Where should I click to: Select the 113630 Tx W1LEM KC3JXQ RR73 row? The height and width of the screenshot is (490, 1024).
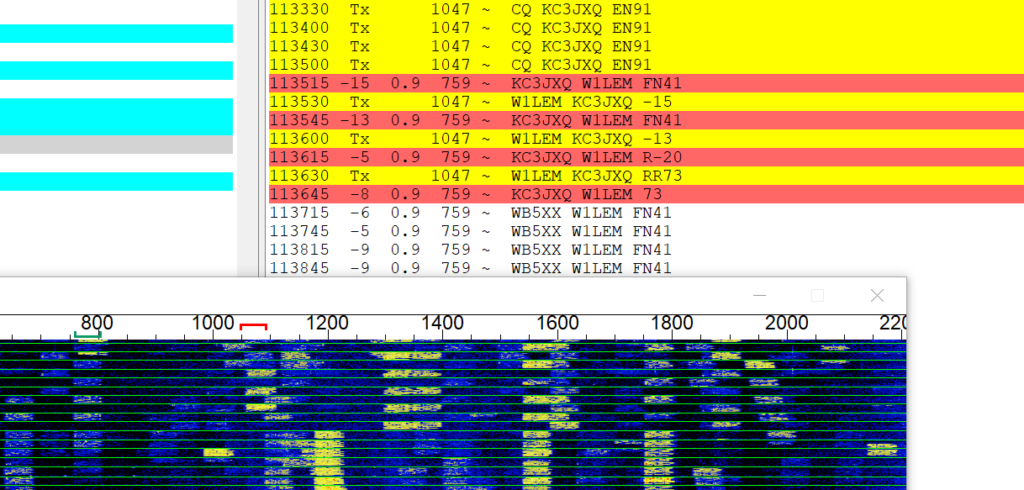point(646,176)
